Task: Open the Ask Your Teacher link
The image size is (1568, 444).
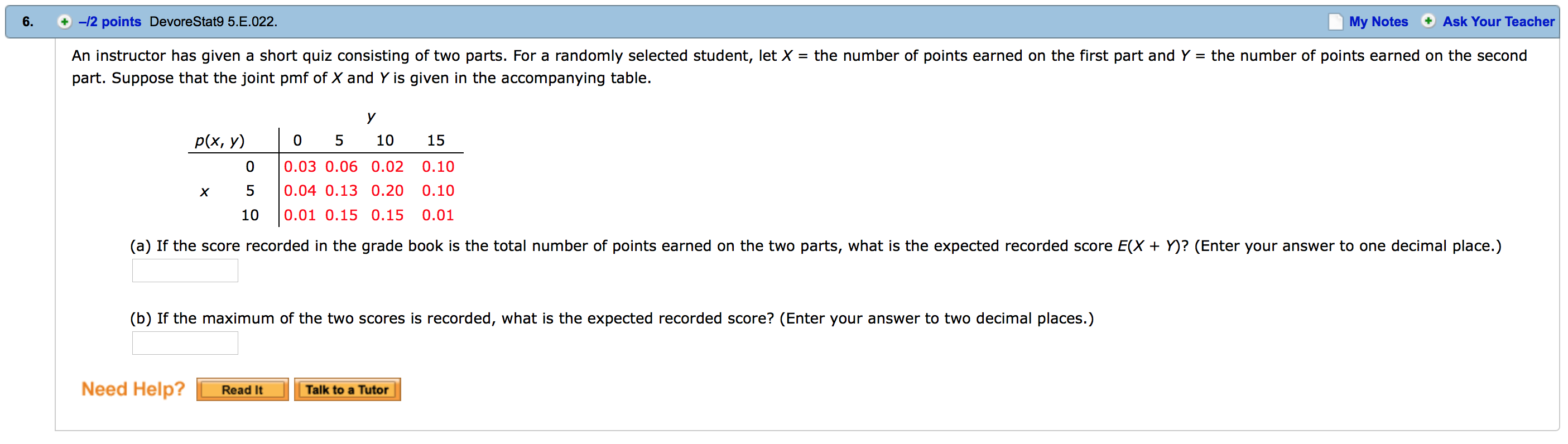Action: coord(1499,21)
